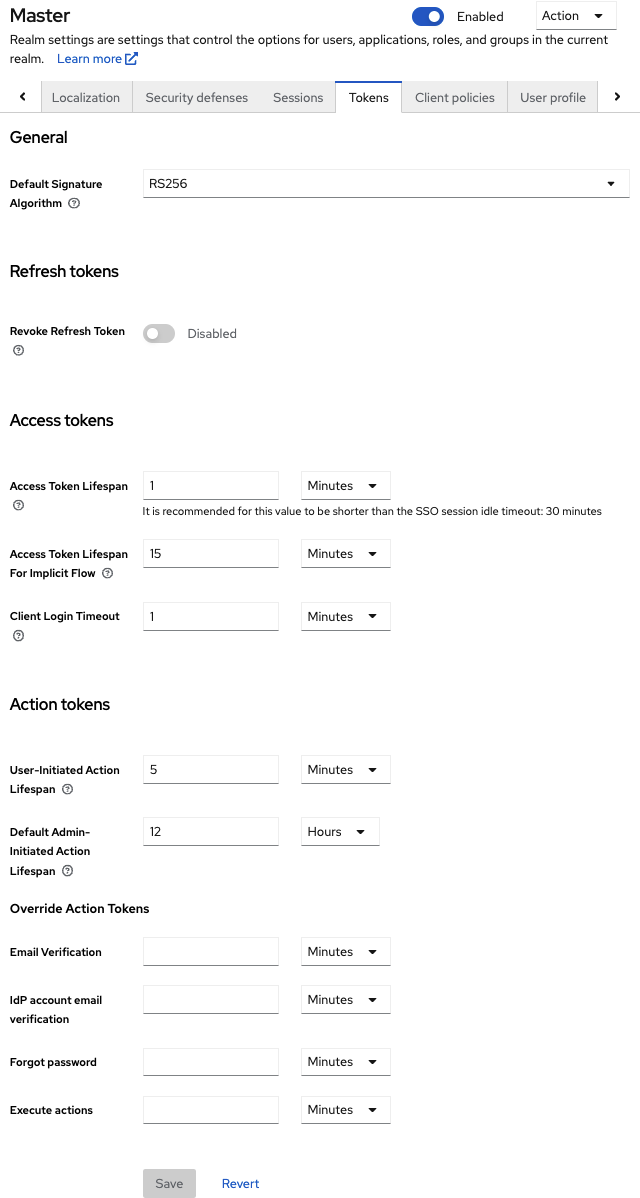
Task: Disable the realm Enabled toggle
Action: [x=428, y=16]
